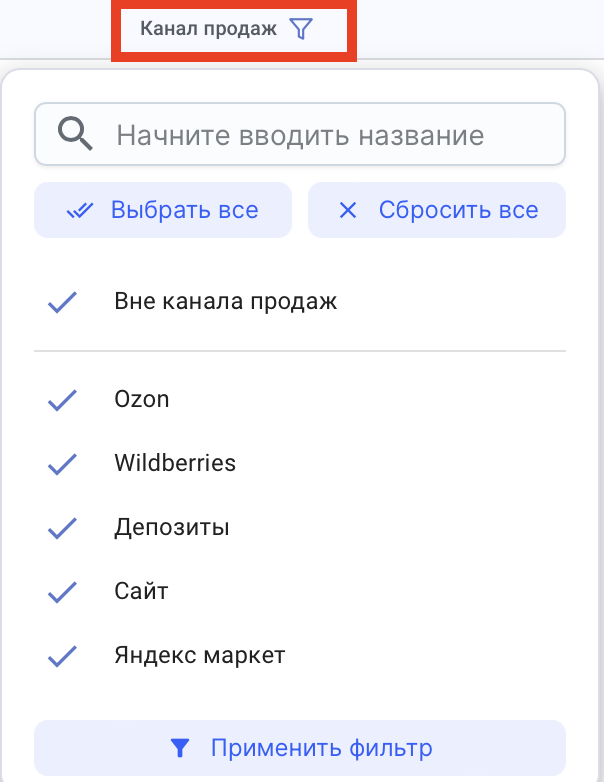This screenshot has height=782, width=604.
Task: Uncheck the Wildberries checkmark
Action: coord(62,464)
